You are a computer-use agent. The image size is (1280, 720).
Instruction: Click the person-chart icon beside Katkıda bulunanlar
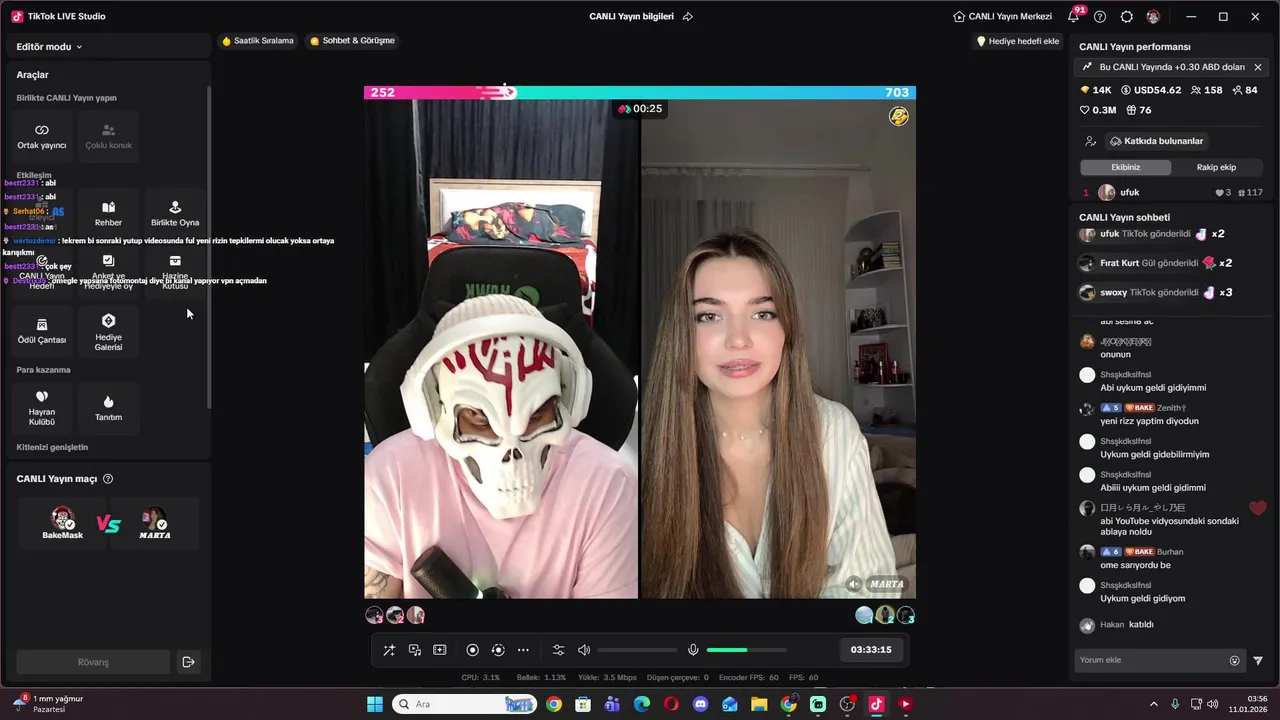(x=1091, y=141)
